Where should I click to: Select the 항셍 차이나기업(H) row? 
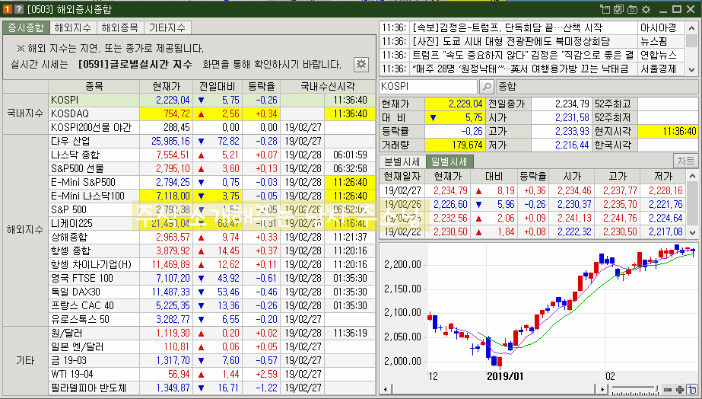pyautogui.click(x=212, y=265)
